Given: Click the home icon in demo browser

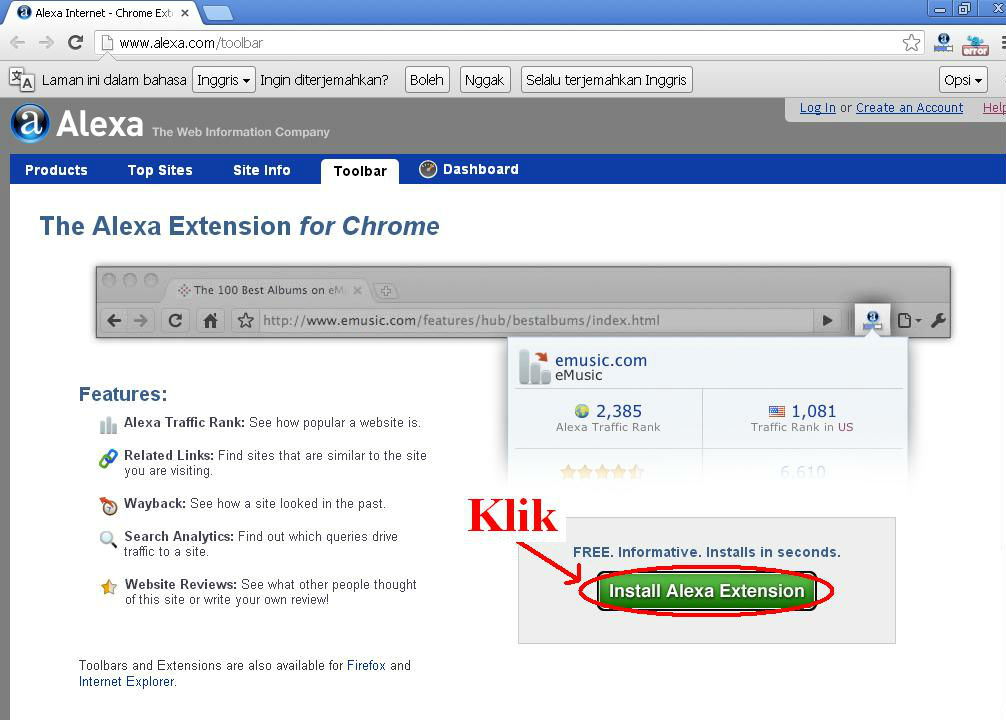Looking at the screenshot, I should point(210,320).
